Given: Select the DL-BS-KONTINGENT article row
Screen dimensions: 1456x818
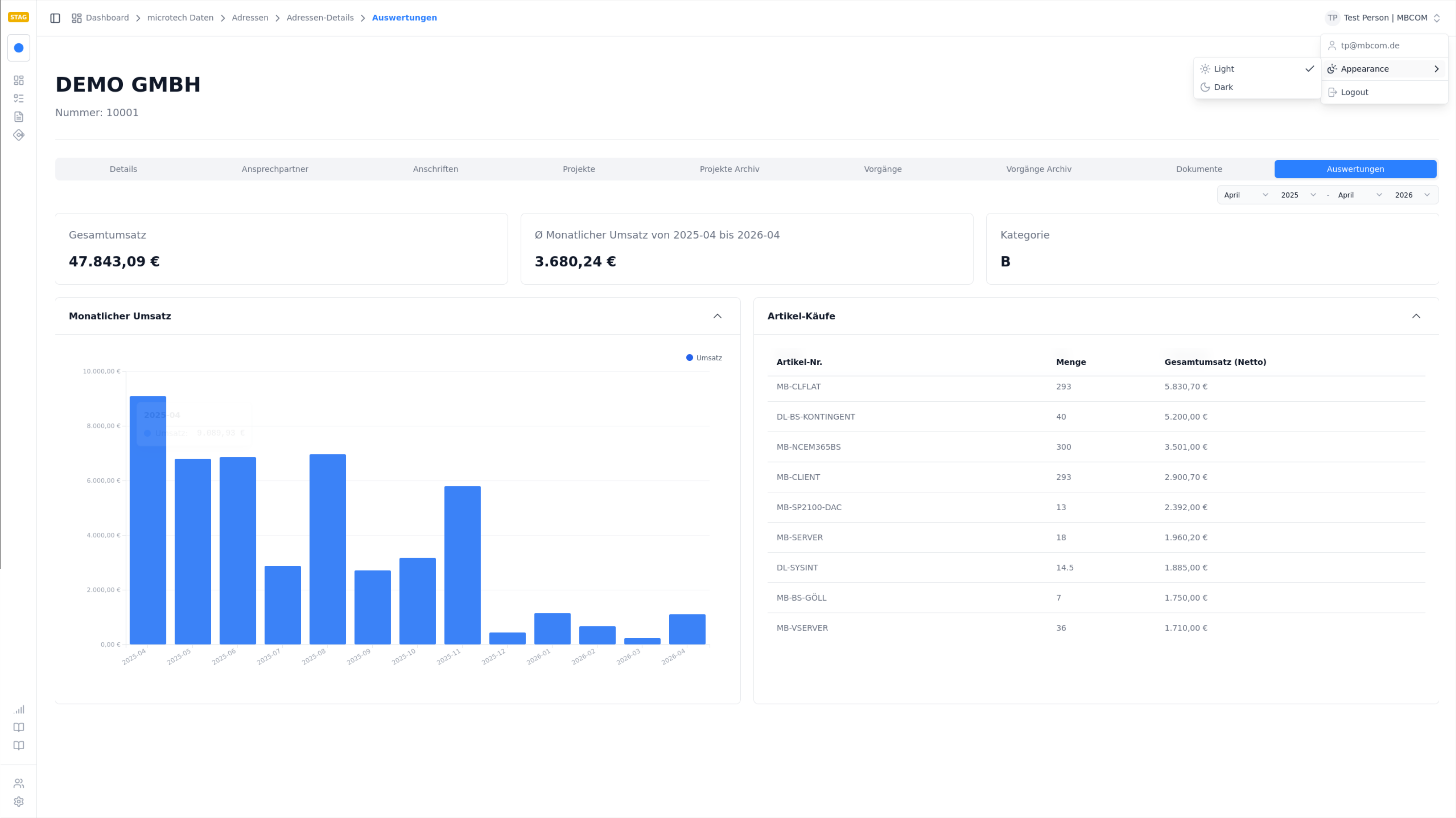Looking at the screenshot, I should point(1096,417).
